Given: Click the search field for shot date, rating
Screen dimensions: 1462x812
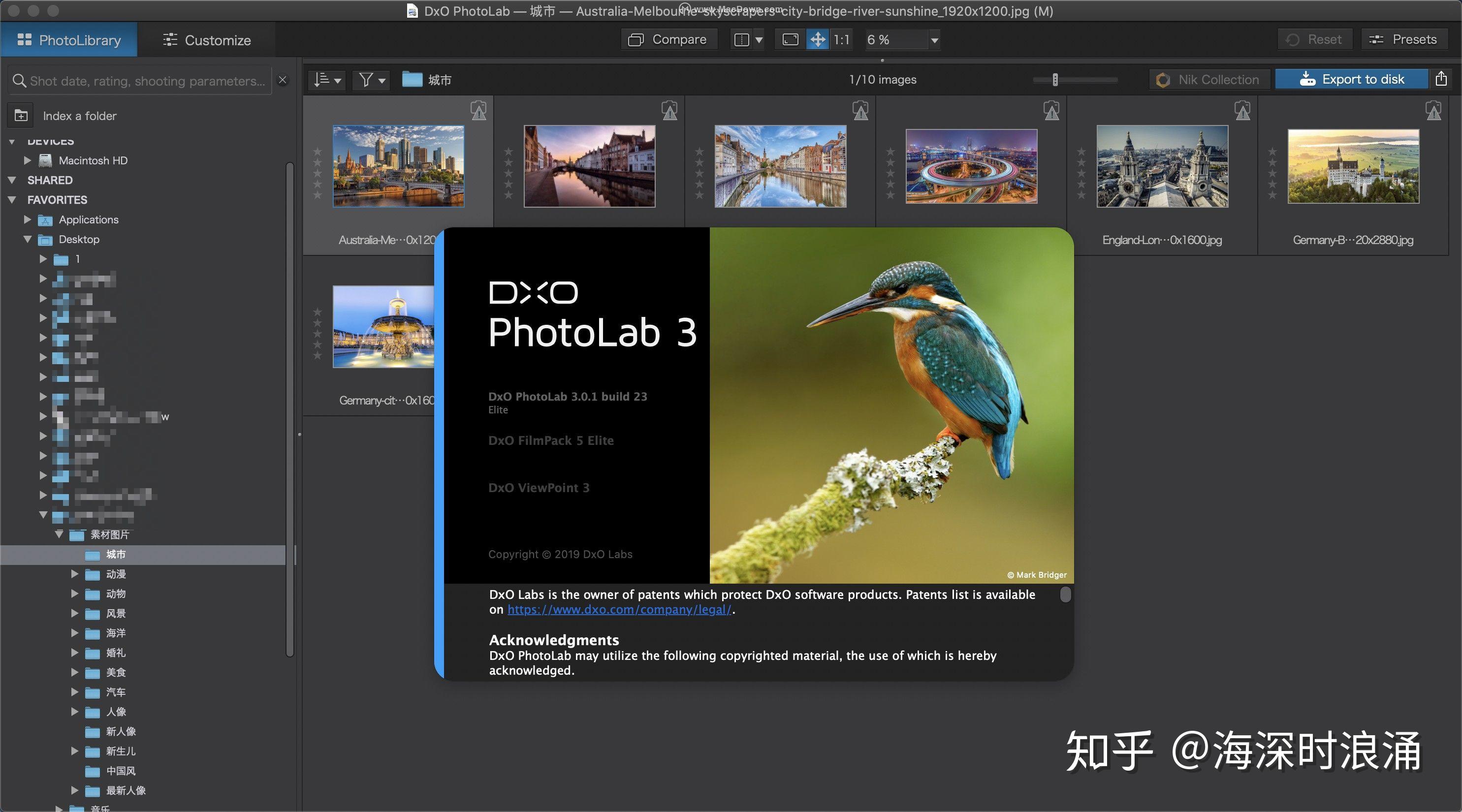Looking at the screenshot, I should click(x=140, y=81).
